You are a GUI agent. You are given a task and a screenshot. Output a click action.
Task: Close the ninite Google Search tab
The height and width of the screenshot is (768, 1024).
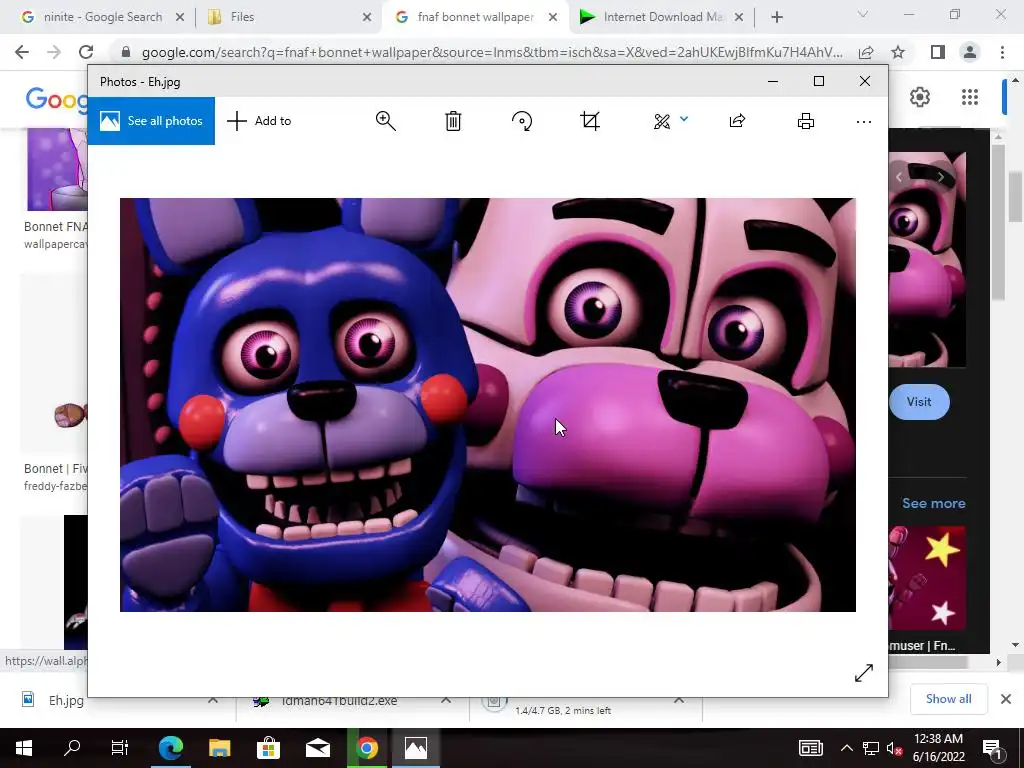click(x=180, y=18)
